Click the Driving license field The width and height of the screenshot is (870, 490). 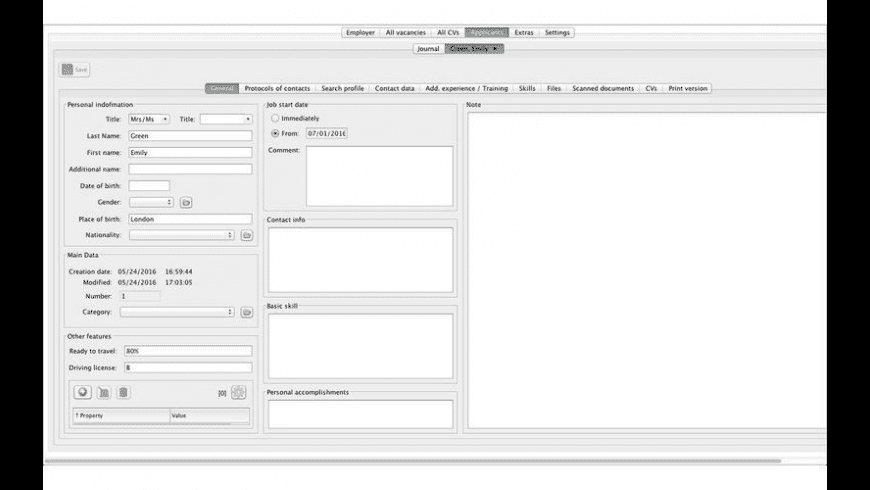pyautogui.click(x=188, y=368)
